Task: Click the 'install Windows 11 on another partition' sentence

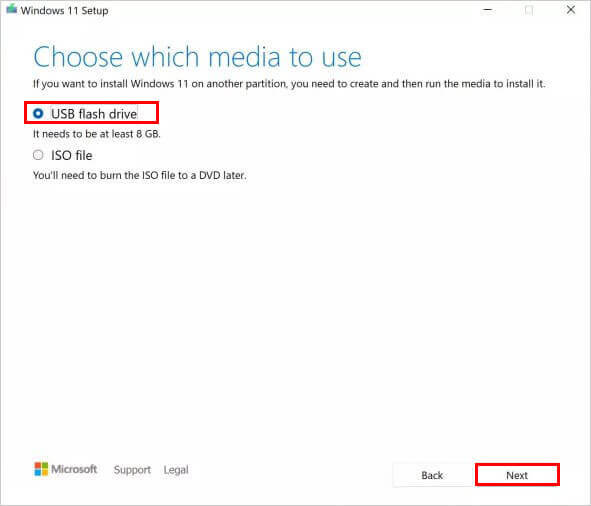Action: [289, 84]
